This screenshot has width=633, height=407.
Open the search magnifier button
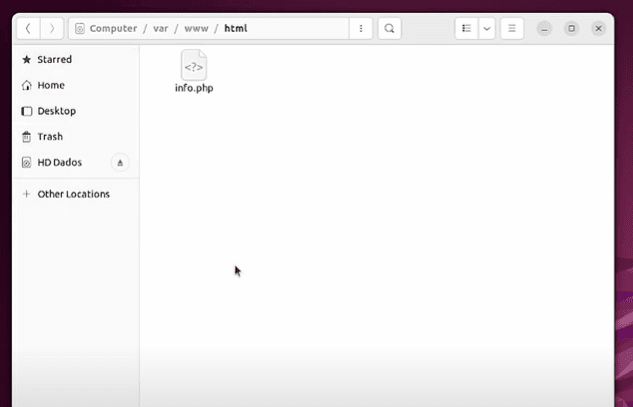pyautogui.click(x=390, y=29)
